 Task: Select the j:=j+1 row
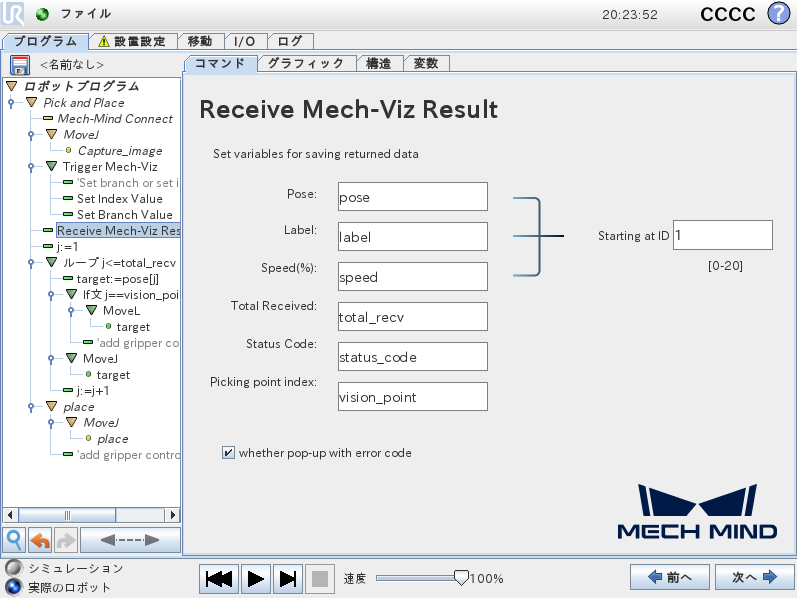pyautogui.click(x=93, y=391)
